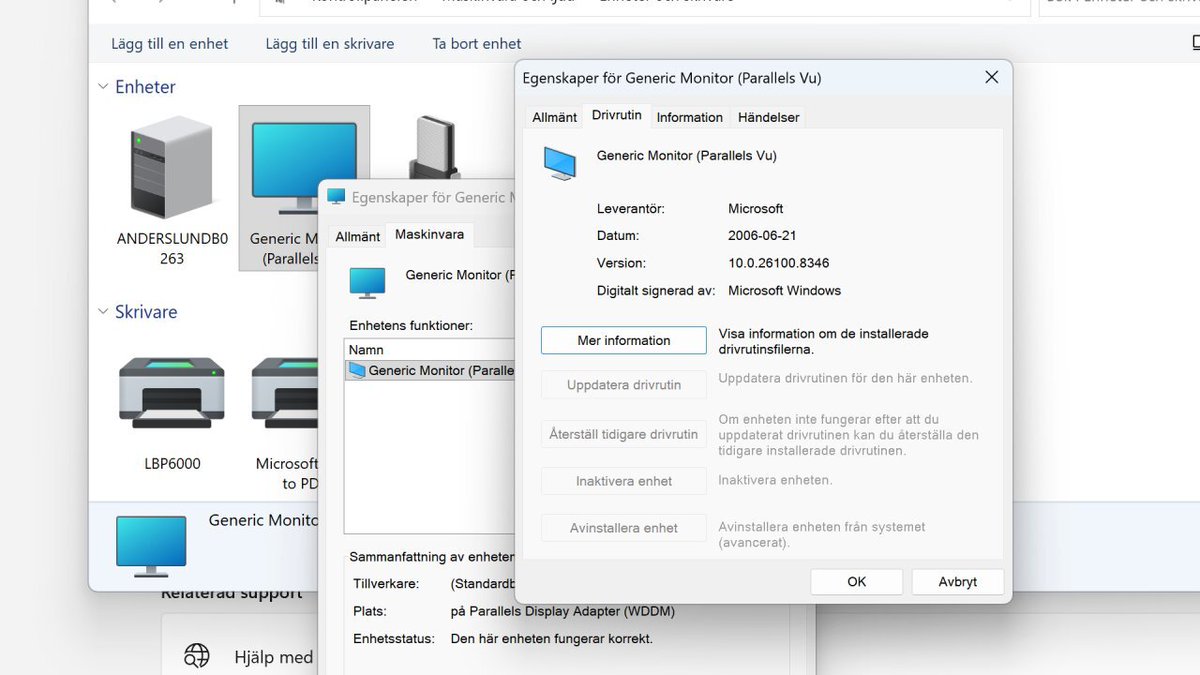Confirm with the OK button
The height and width of the screenshot is (675, 1200).
[857, 581]
